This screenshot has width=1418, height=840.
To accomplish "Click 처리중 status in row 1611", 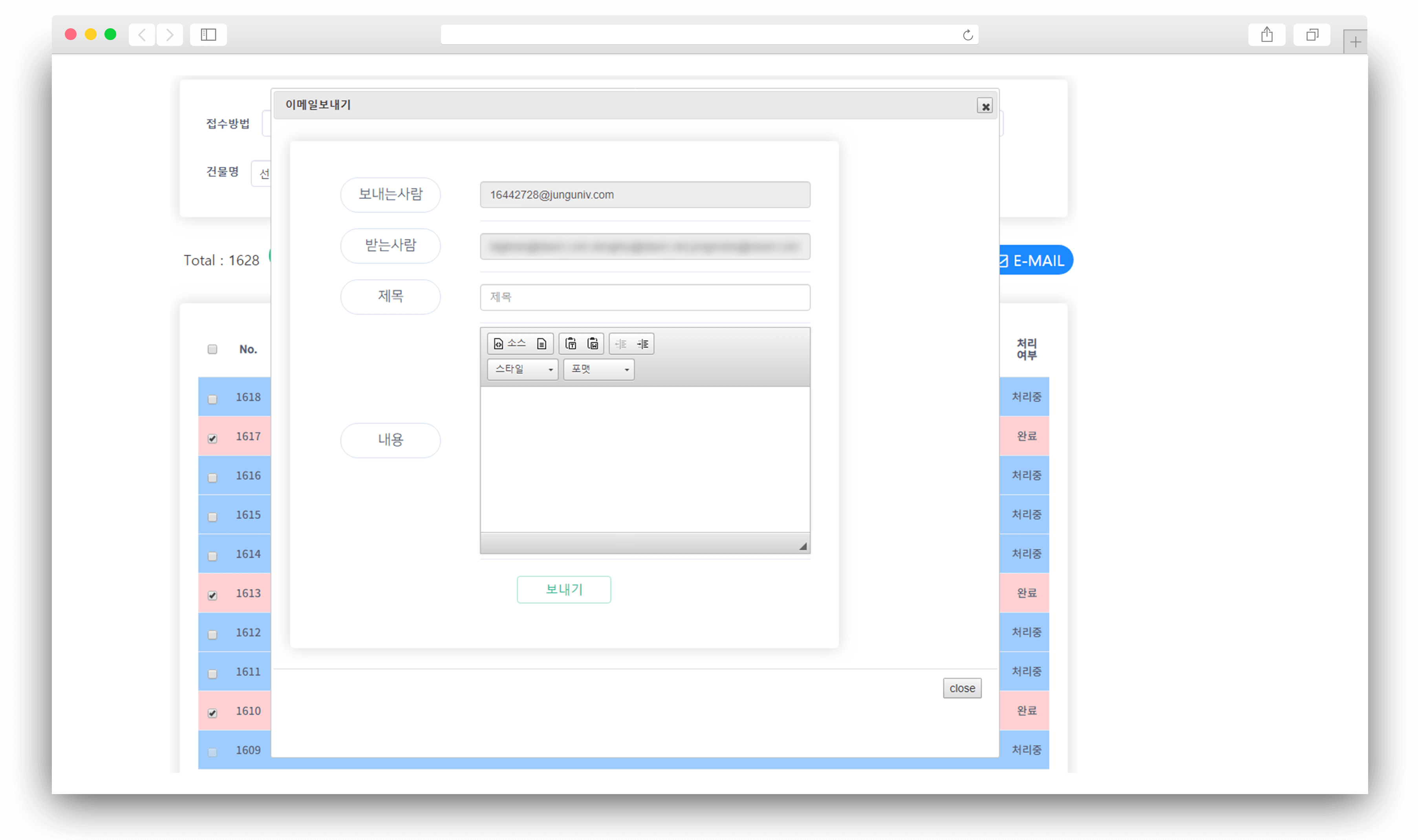I will [x=1026, y=671].
